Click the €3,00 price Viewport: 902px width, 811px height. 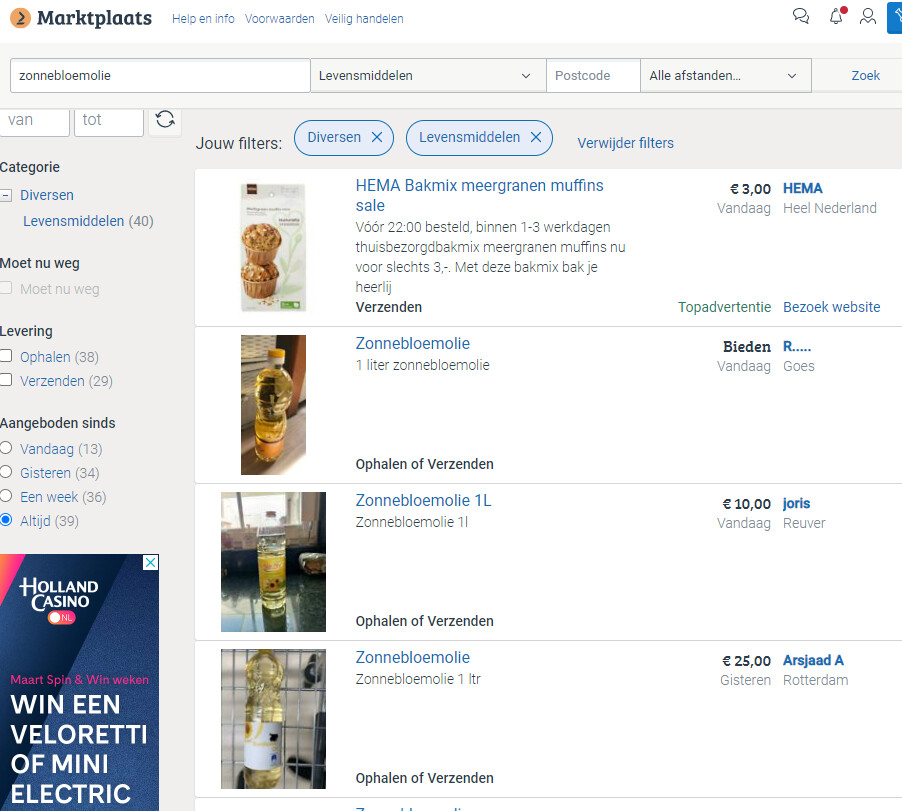[750, 189]
